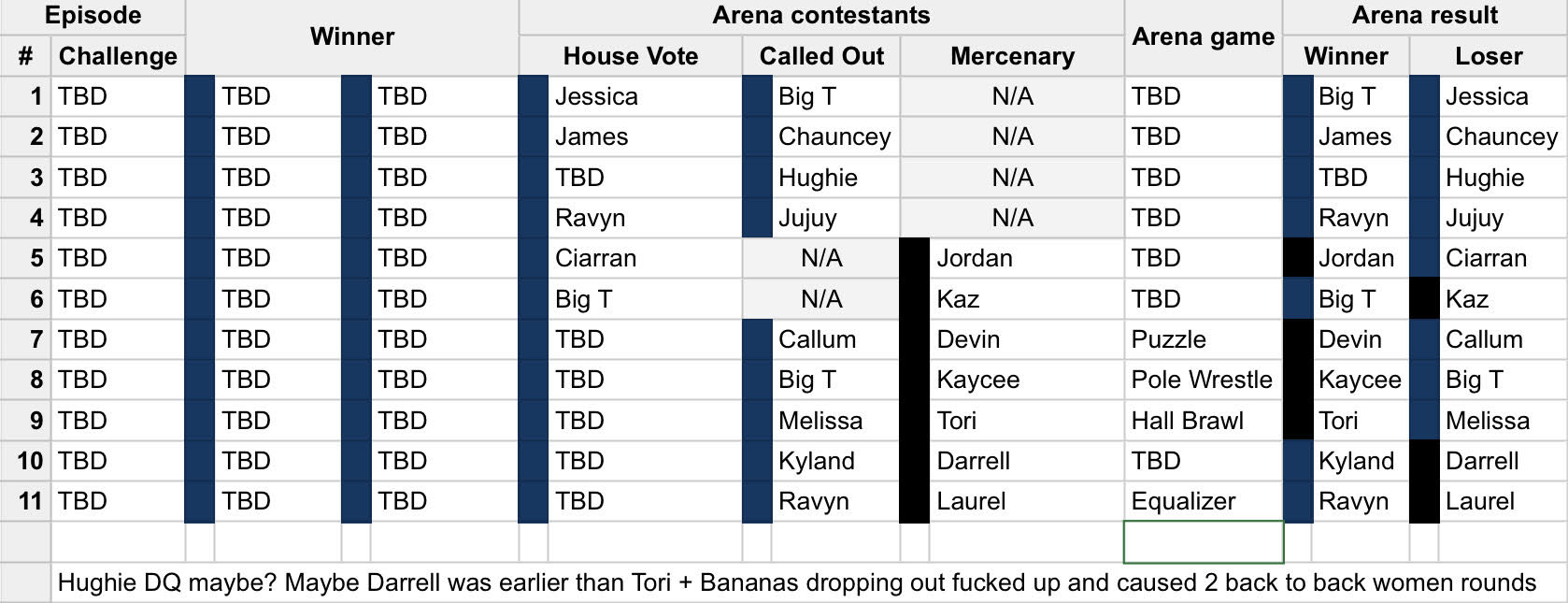Click the Chauncey Called Out cell
This screenshot has height=603, width=1568.
point(835,136)
